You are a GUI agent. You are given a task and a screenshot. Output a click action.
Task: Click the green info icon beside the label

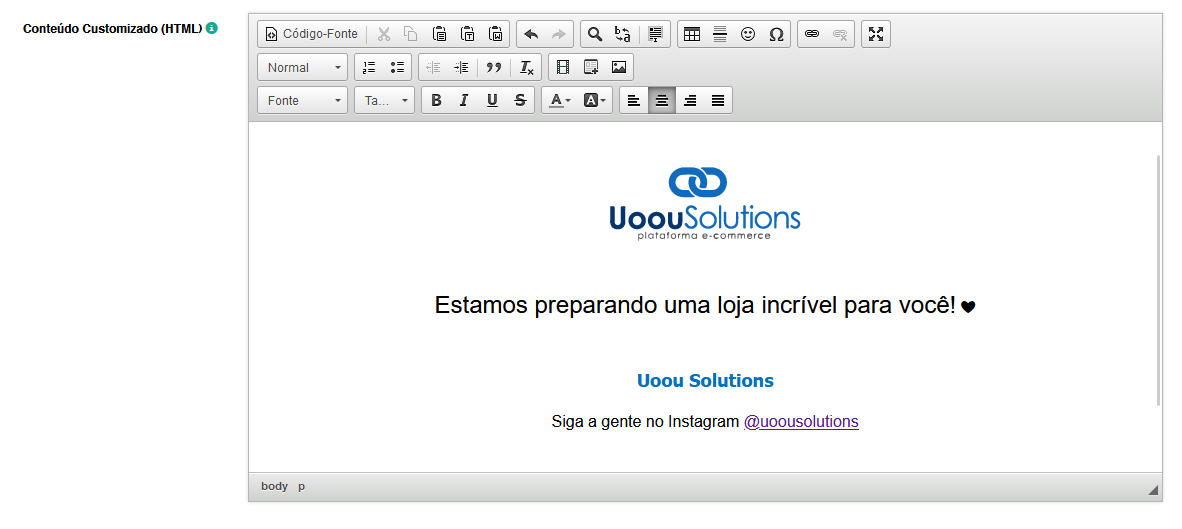coord(212,29)
